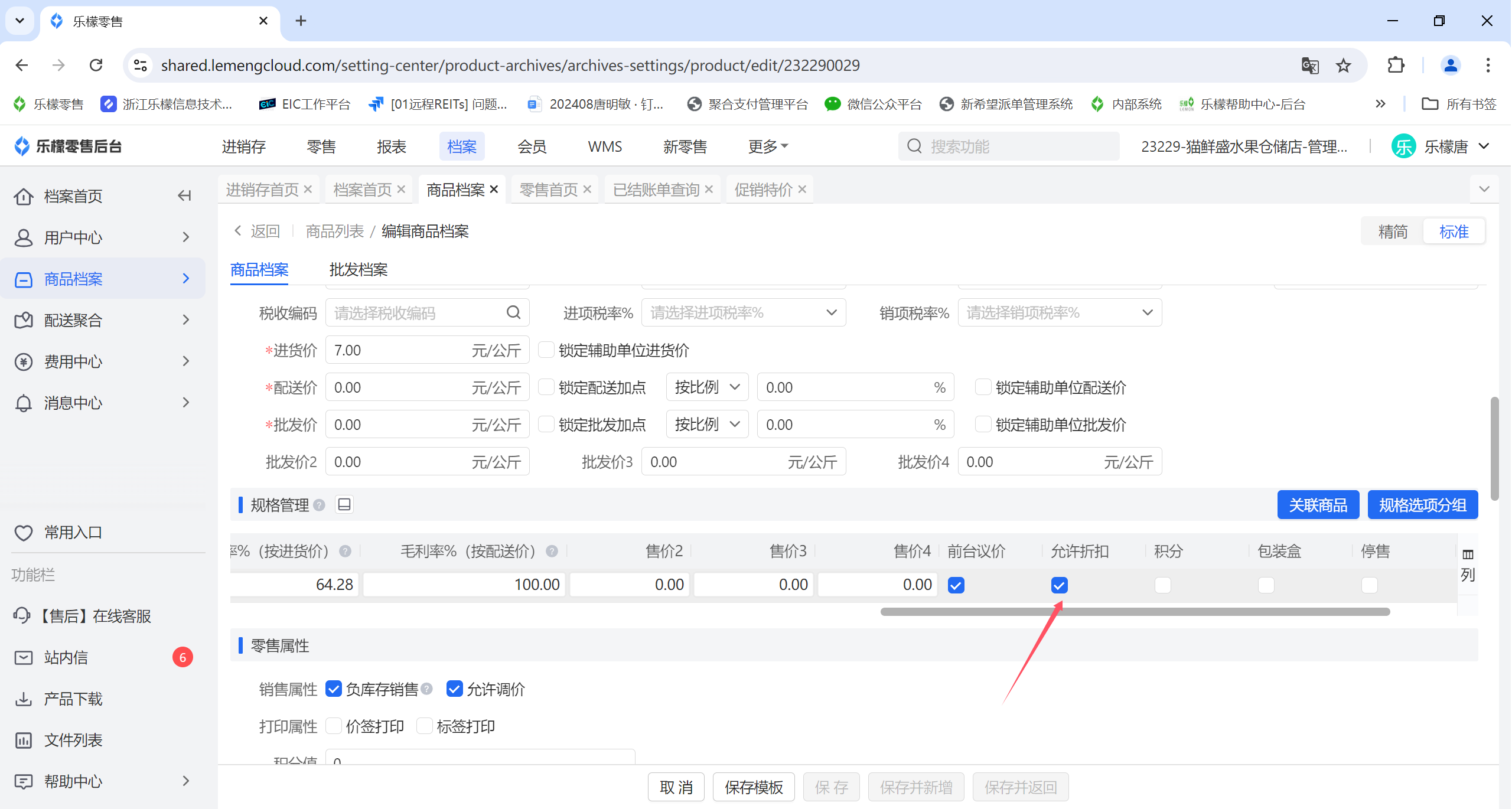
Task: Click the page vertical scrollbar thumb
Action: point(1494,449)
